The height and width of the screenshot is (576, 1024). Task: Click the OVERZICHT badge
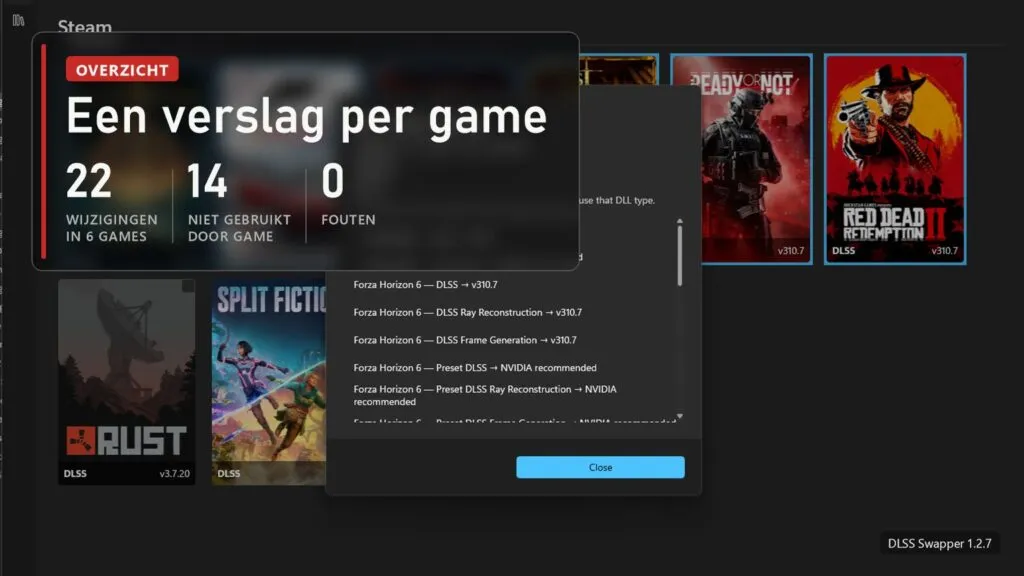click(122, 70)
